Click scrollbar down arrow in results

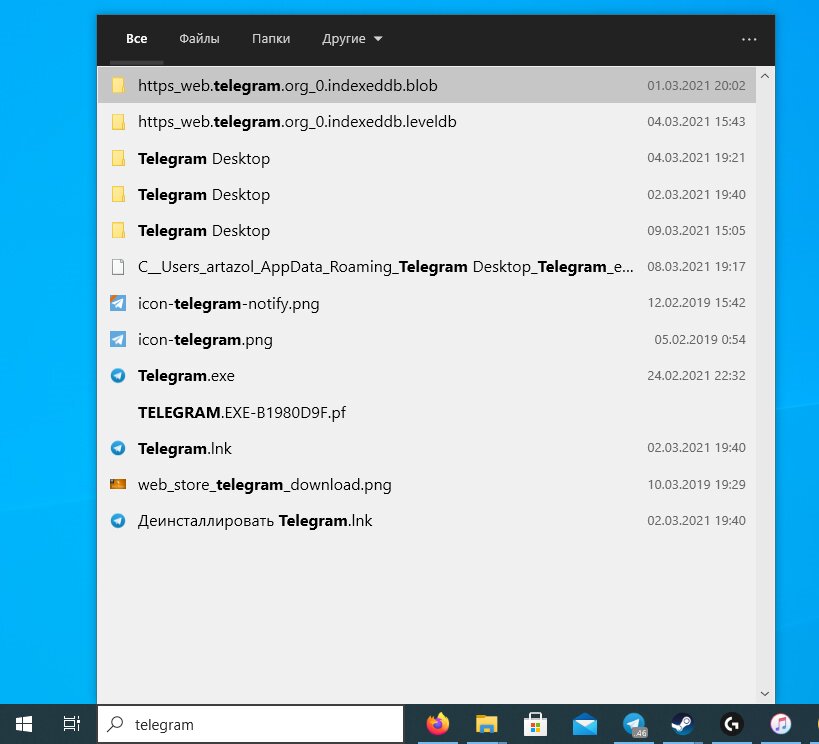click(x=765, y=694)
